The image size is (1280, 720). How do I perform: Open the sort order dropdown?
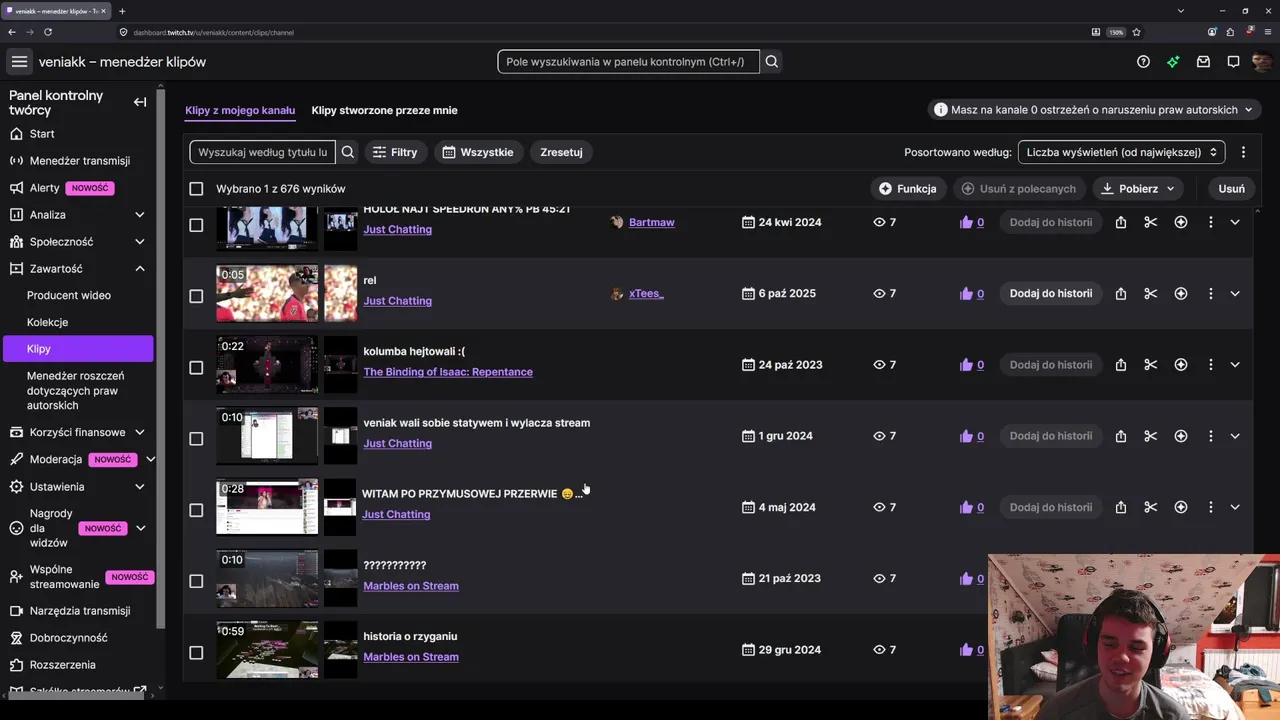click(1122, 152)
